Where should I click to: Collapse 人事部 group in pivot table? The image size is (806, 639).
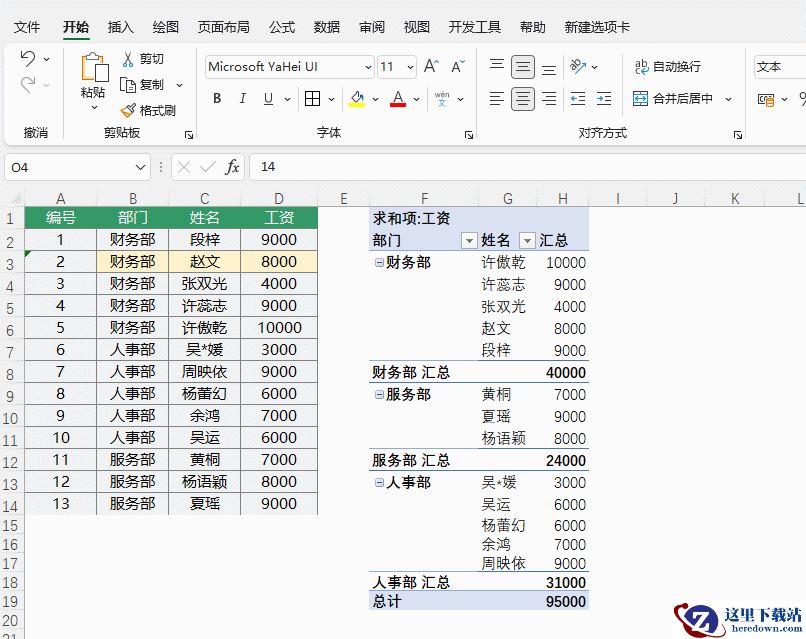[379, 482]
